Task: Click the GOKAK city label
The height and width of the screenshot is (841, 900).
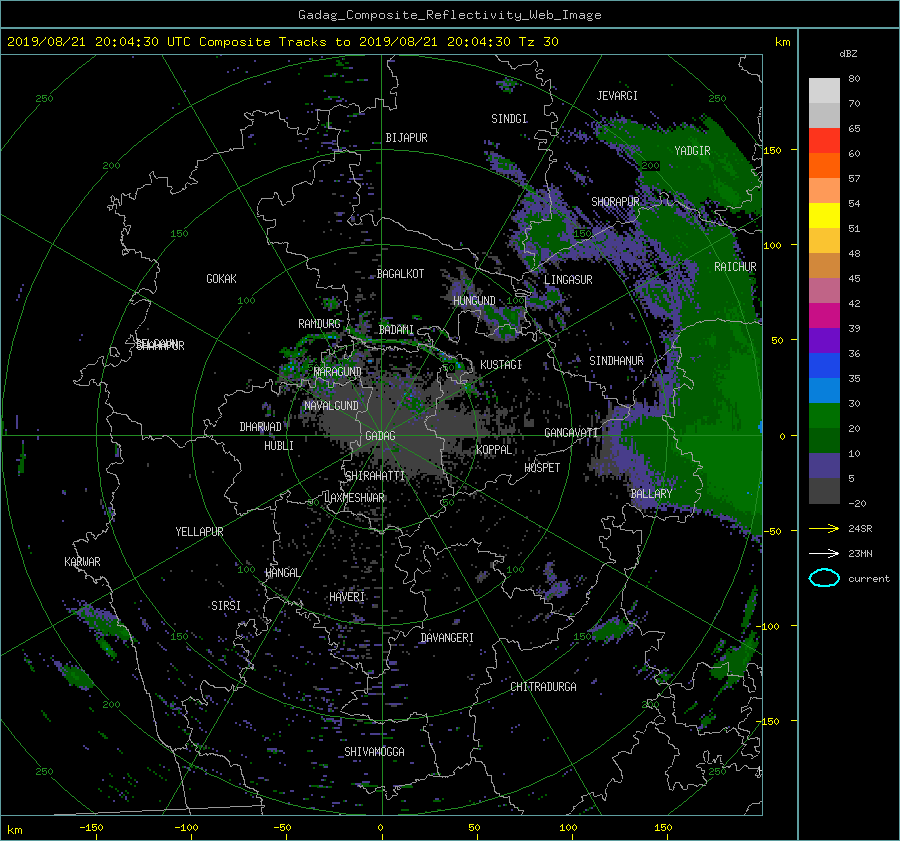Action: click(x=222, y=278)
